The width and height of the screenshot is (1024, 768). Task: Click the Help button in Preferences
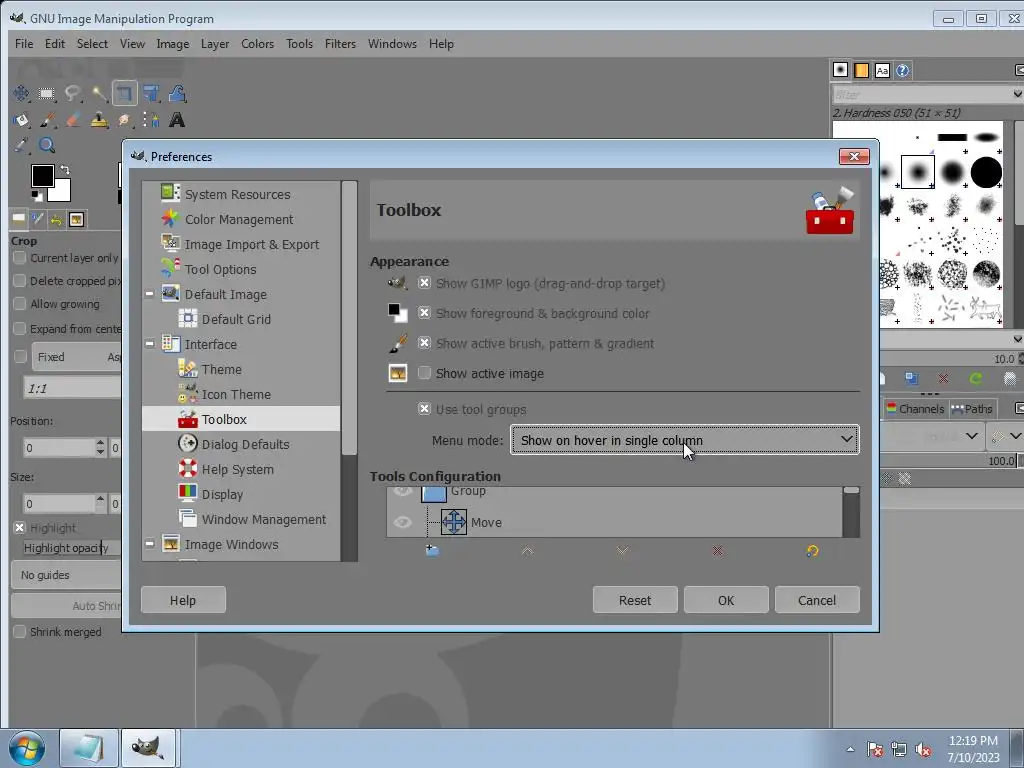coord(183,600)
